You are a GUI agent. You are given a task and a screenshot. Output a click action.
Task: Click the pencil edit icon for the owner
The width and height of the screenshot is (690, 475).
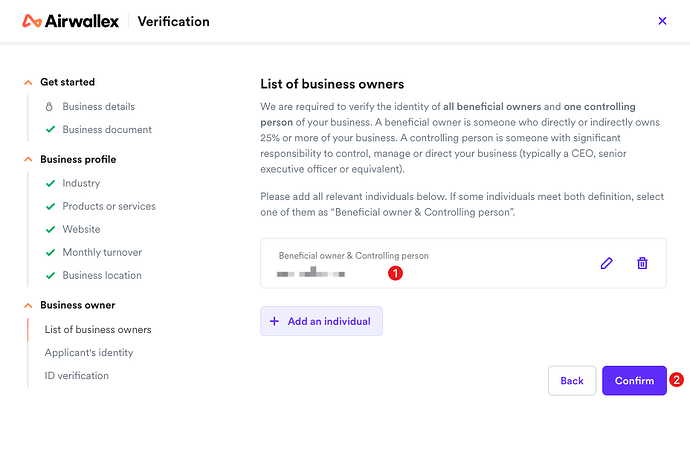coord(606,263)
